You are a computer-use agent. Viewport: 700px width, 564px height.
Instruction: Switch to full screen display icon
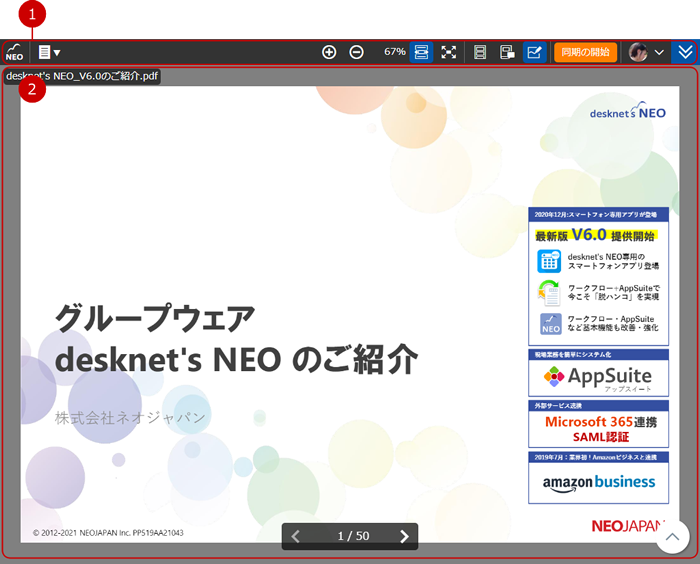[449, 52]
